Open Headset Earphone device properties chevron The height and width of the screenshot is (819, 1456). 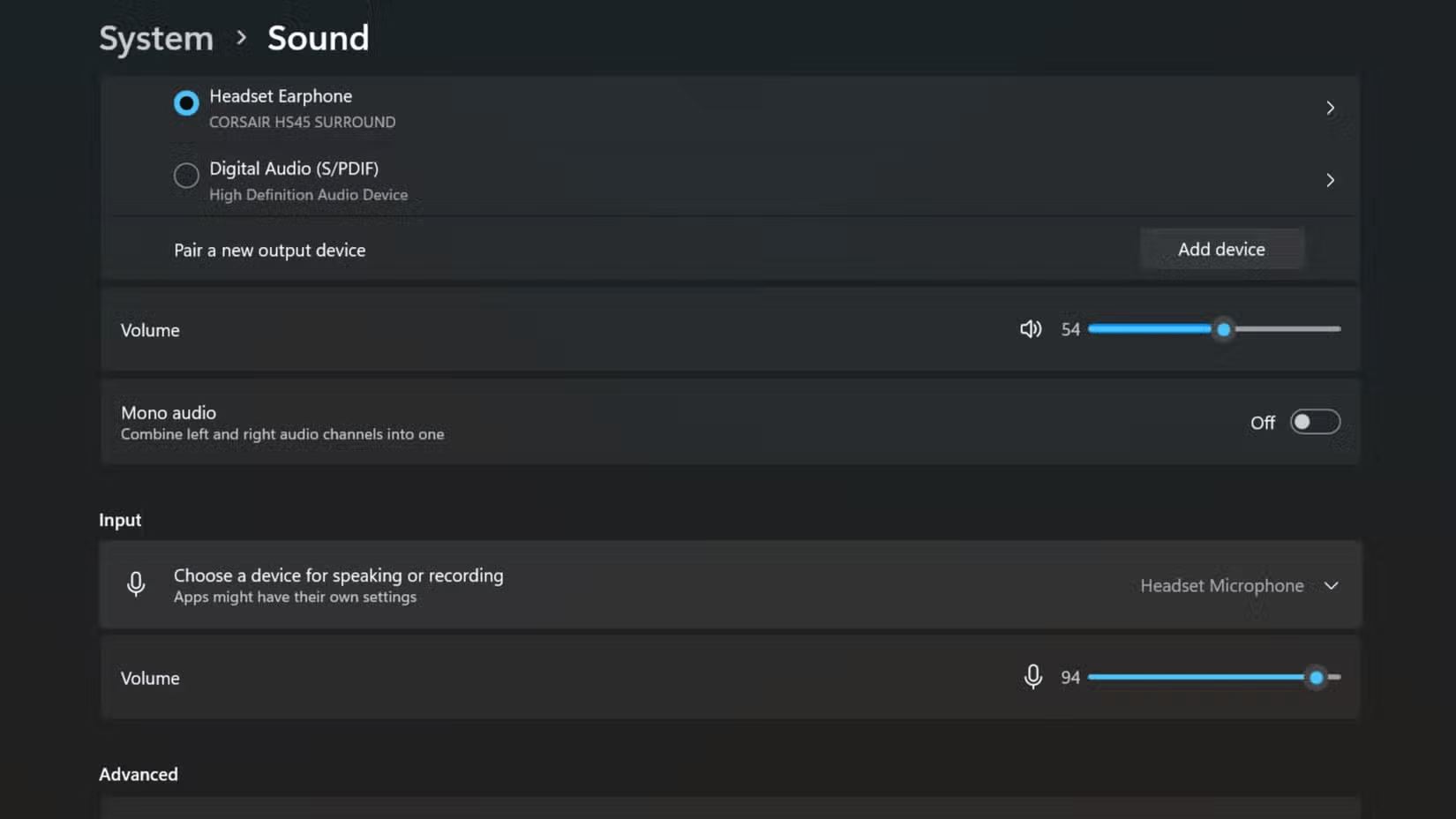pyautogui.click(x=1330, y=107)
